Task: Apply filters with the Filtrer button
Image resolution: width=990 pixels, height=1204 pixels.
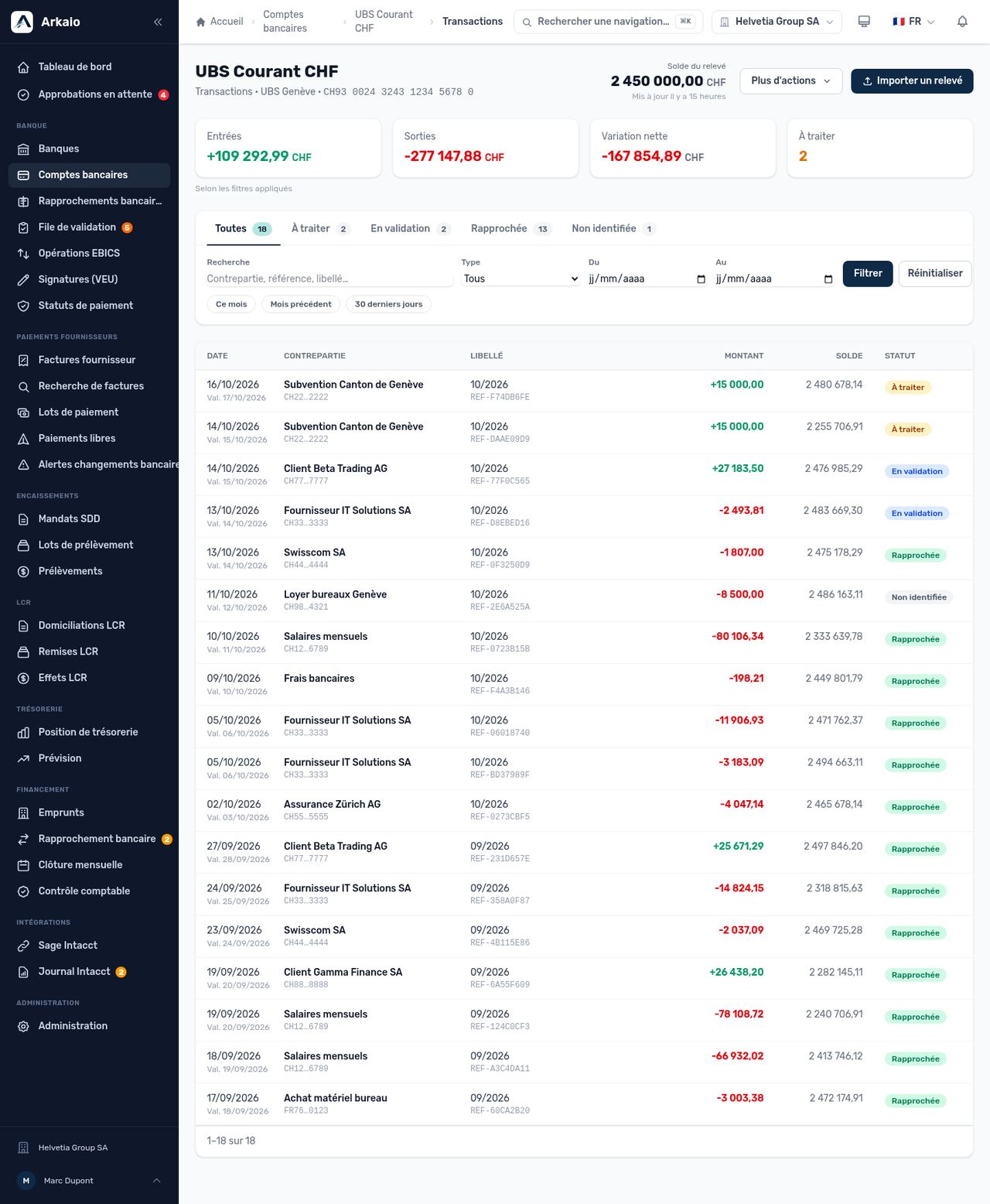Action: tap(868, 274)
